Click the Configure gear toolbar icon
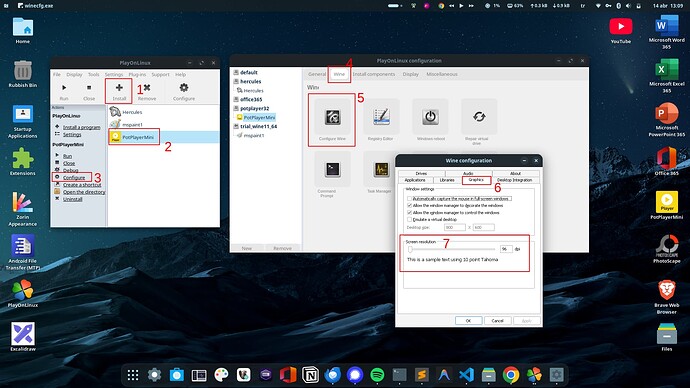 pyautogui.click(x=184, y=88)
